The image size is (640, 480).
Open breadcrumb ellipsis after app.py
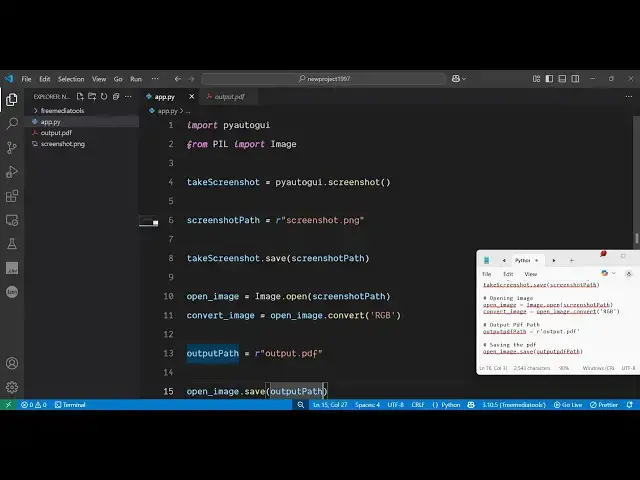[188, 111]
